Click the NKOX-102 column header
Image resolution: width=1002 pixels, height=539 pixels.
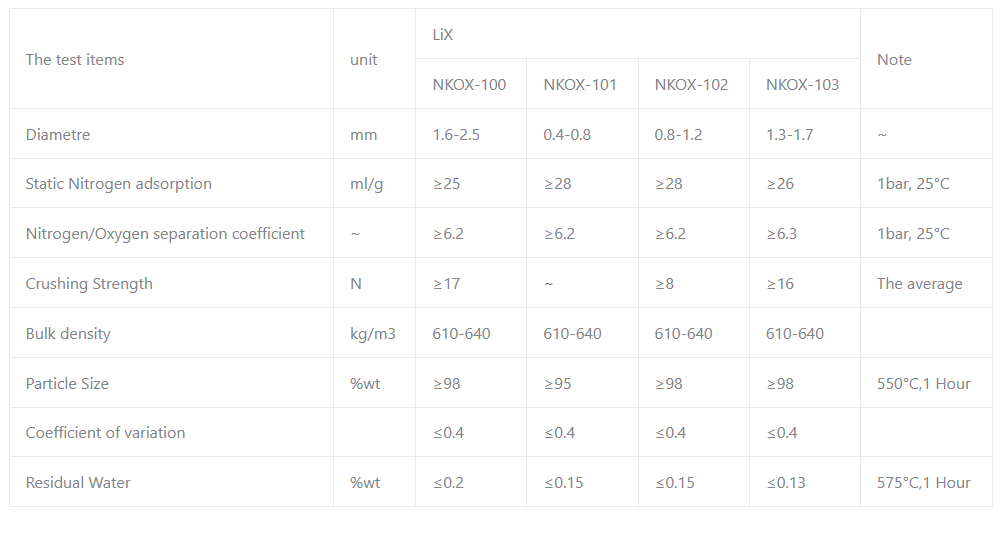(691, 85)
